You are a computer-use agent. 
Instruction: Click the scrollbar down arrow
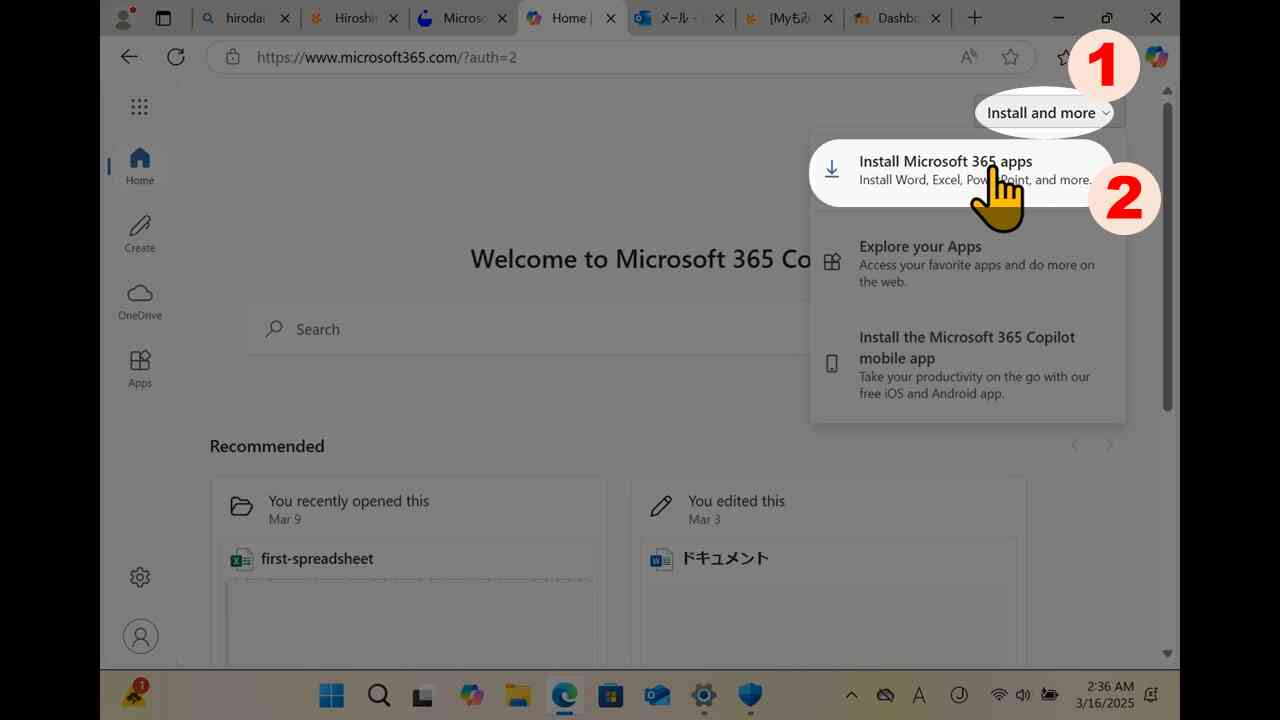1167,653
